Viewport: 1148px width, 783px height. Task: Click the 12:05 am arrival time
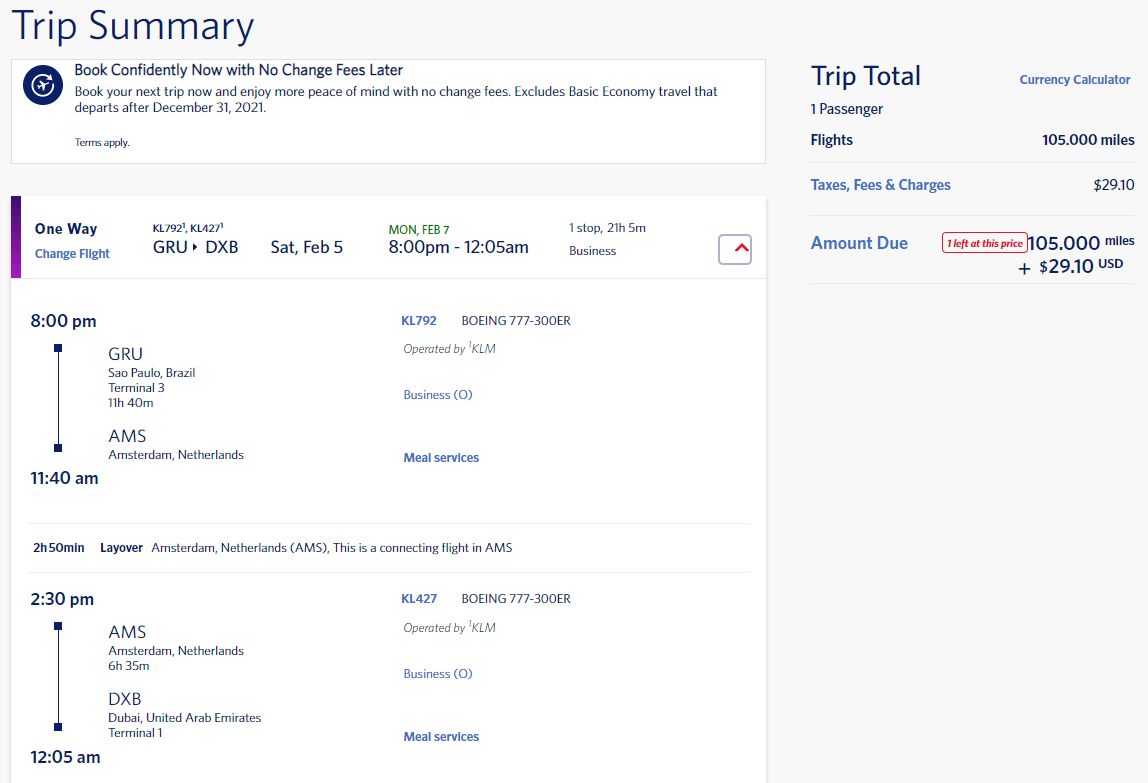pos(65,757)
